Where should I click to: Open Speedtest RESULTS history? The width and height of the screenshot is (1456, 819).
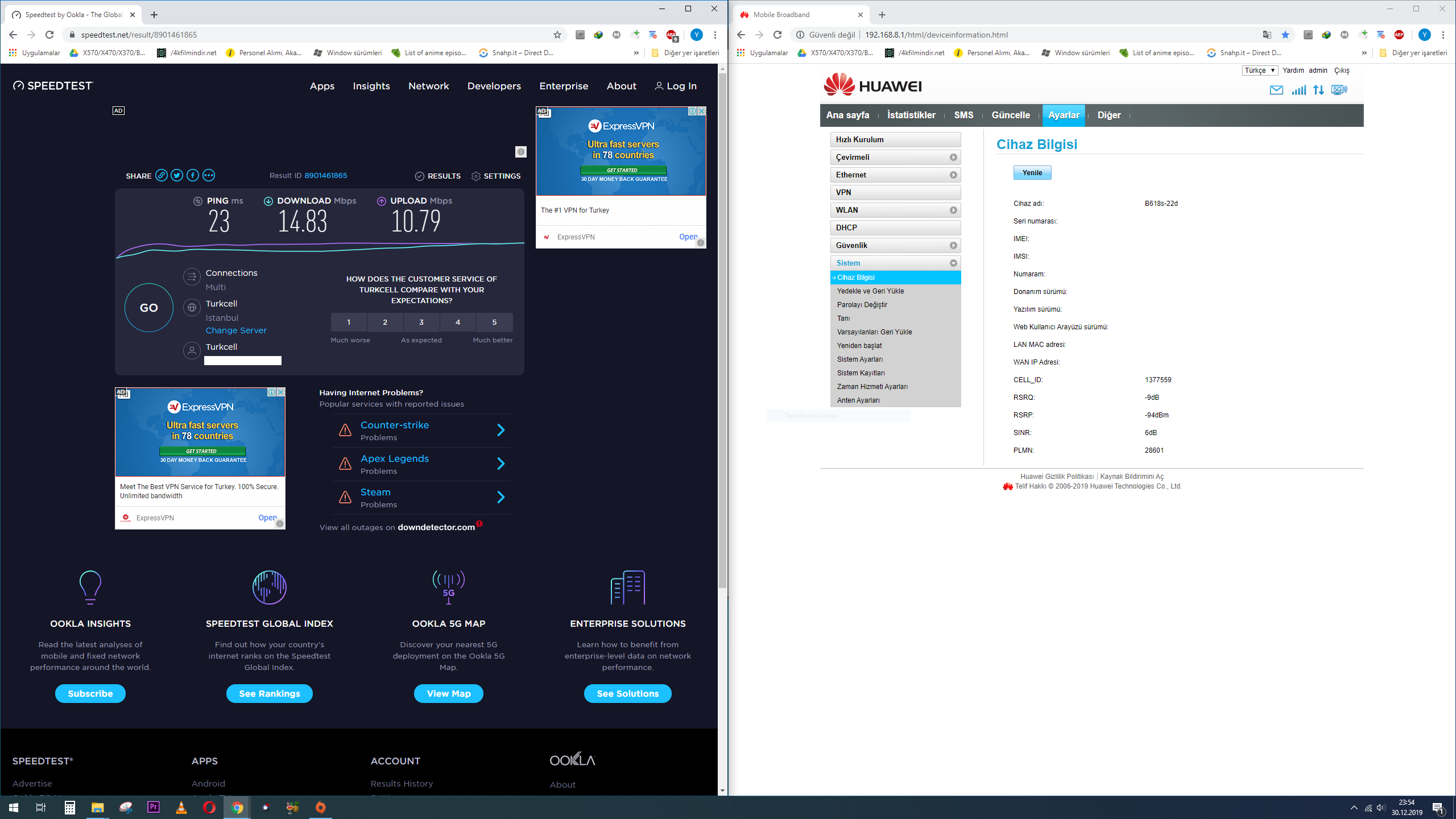point(438,176)
